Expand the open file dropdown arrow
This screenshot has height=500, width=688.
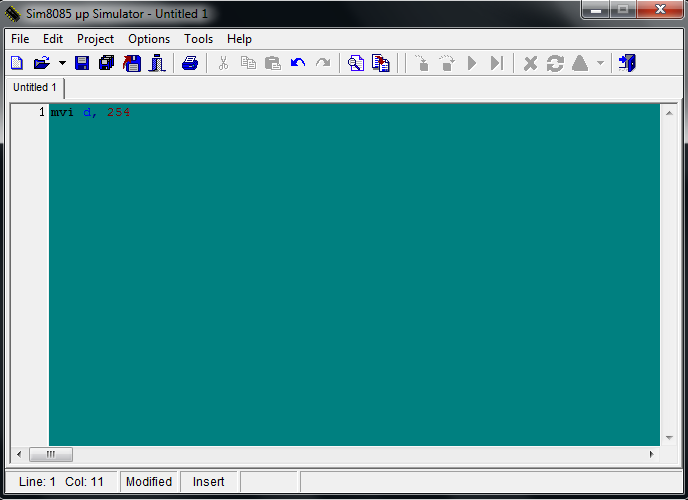62,63
